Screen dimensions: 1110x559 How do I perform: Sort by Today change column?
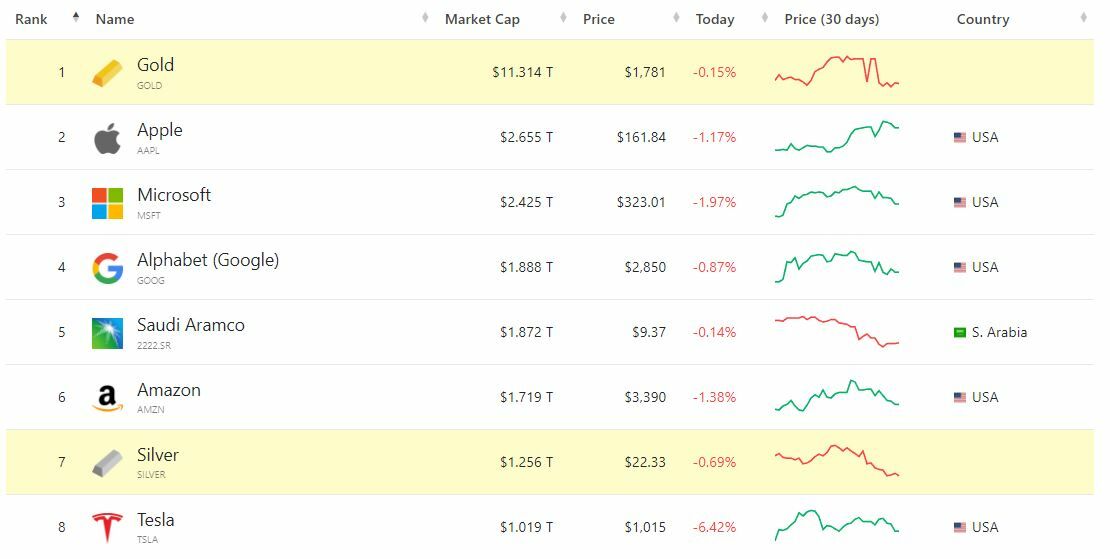(715, 19)
